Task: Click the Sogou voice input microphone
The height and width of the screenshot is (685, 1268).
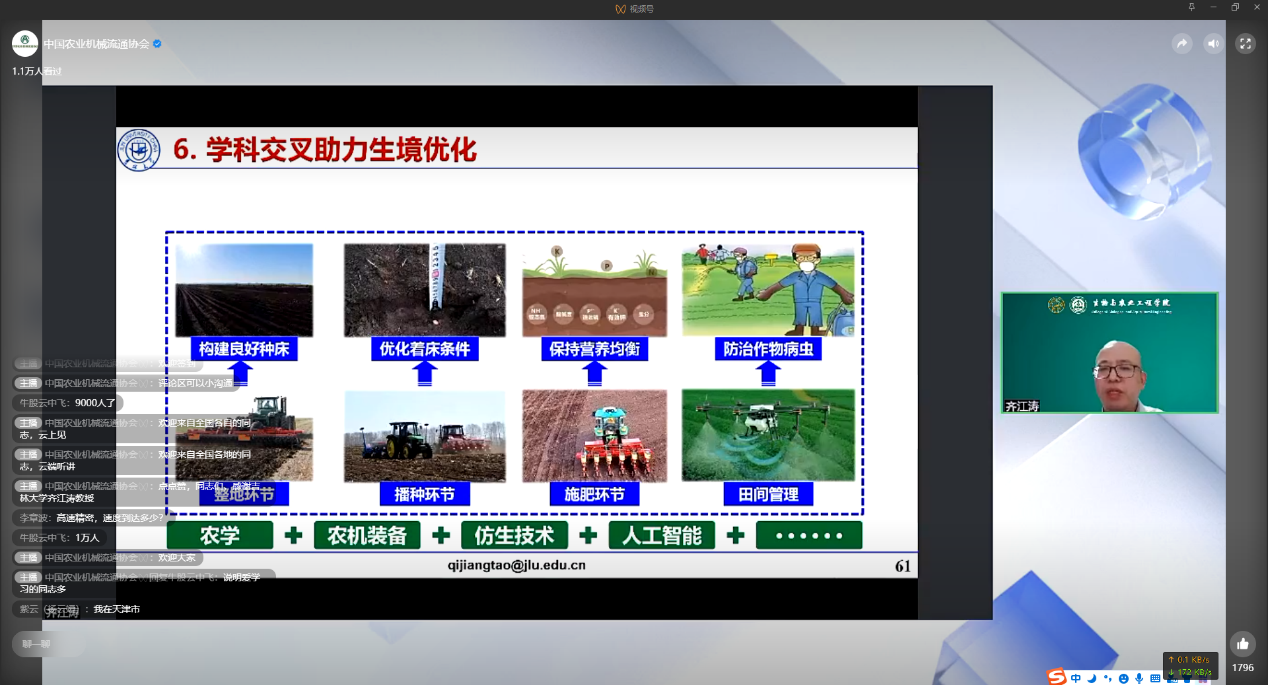Action: (x=1139, y=678)
